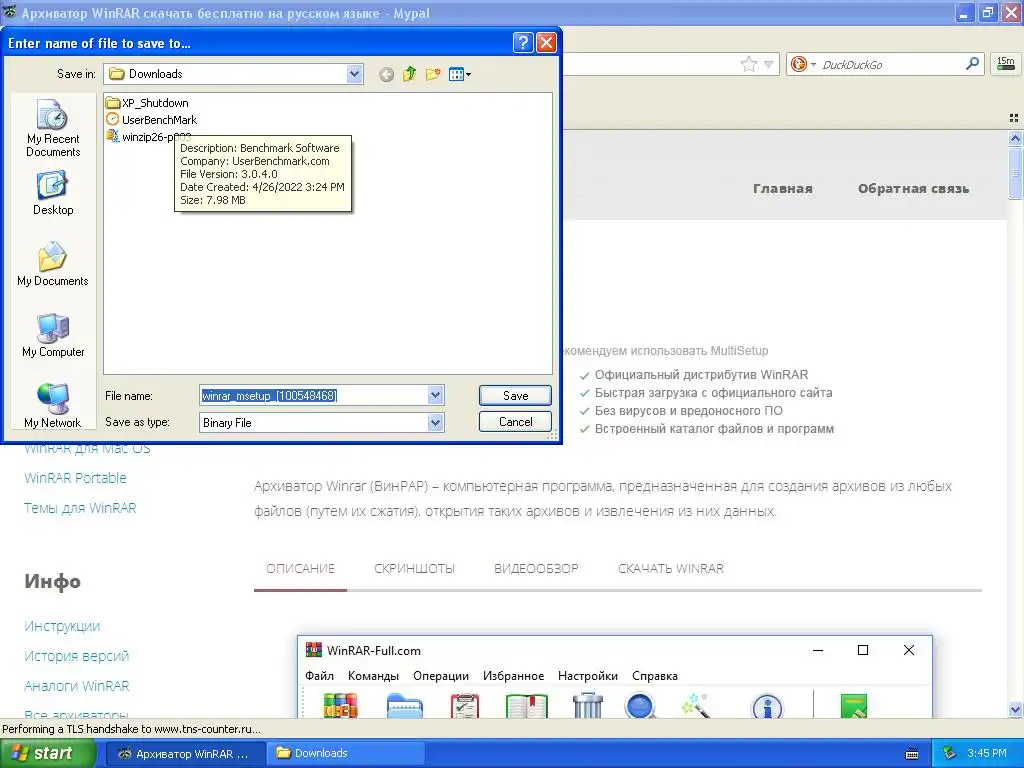Switch to the СКАЧАТЬ WINRAR tab
Image resolution: width=1024 pixels, height=768 pixels.
click(x=671, y=569)
